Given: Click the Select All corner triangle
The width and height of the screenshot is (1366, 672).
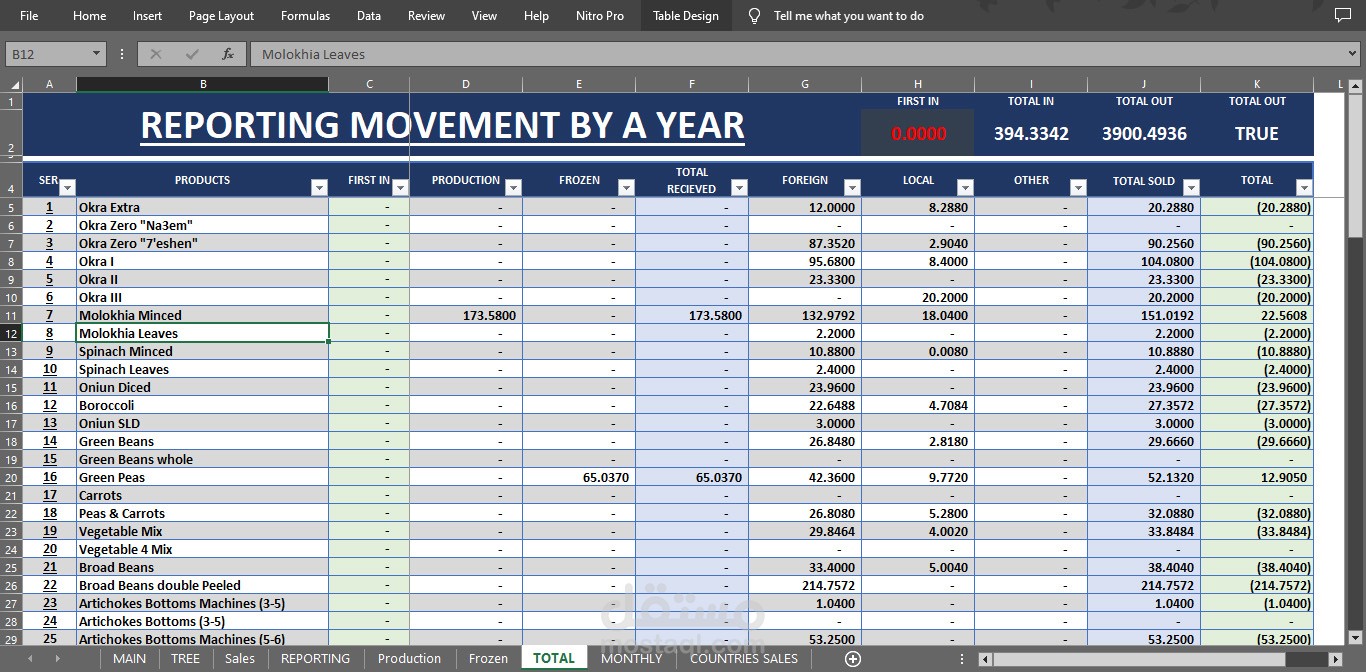Looking at the screenshot, I should (14, 85).
